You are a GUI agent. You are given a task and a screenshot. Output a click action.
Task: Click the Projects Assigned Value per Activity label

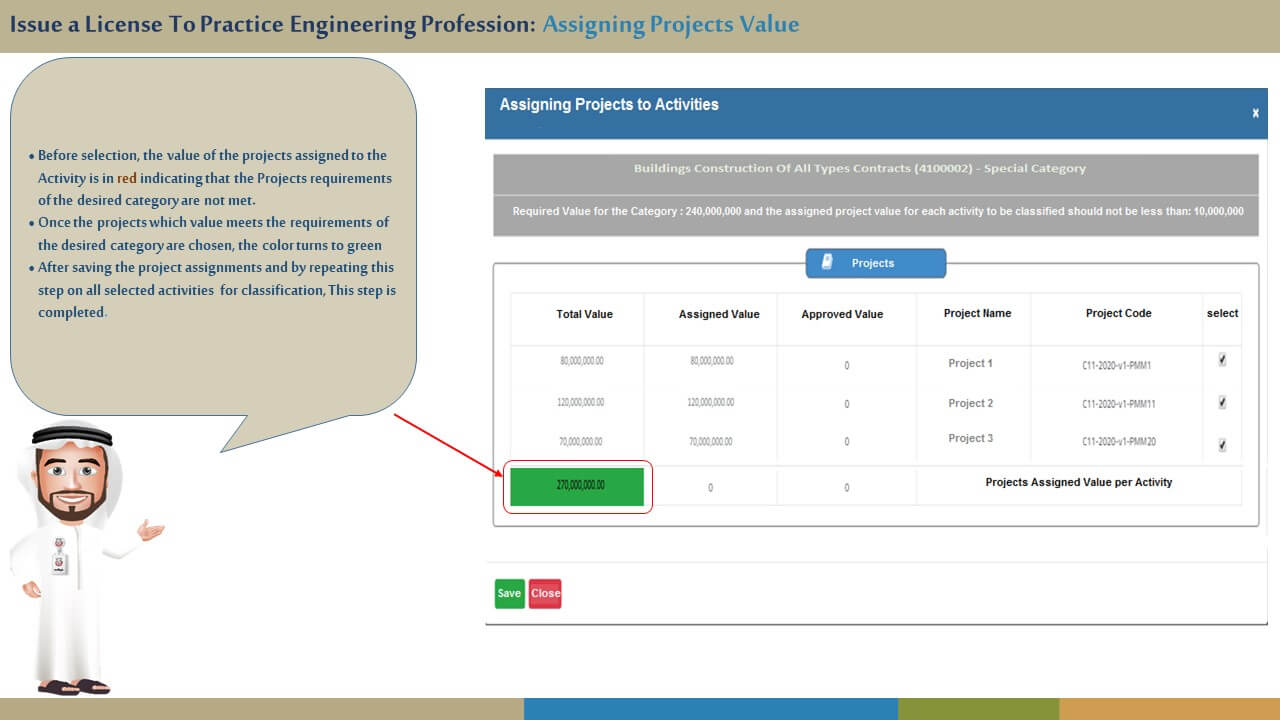point(1078,482)
